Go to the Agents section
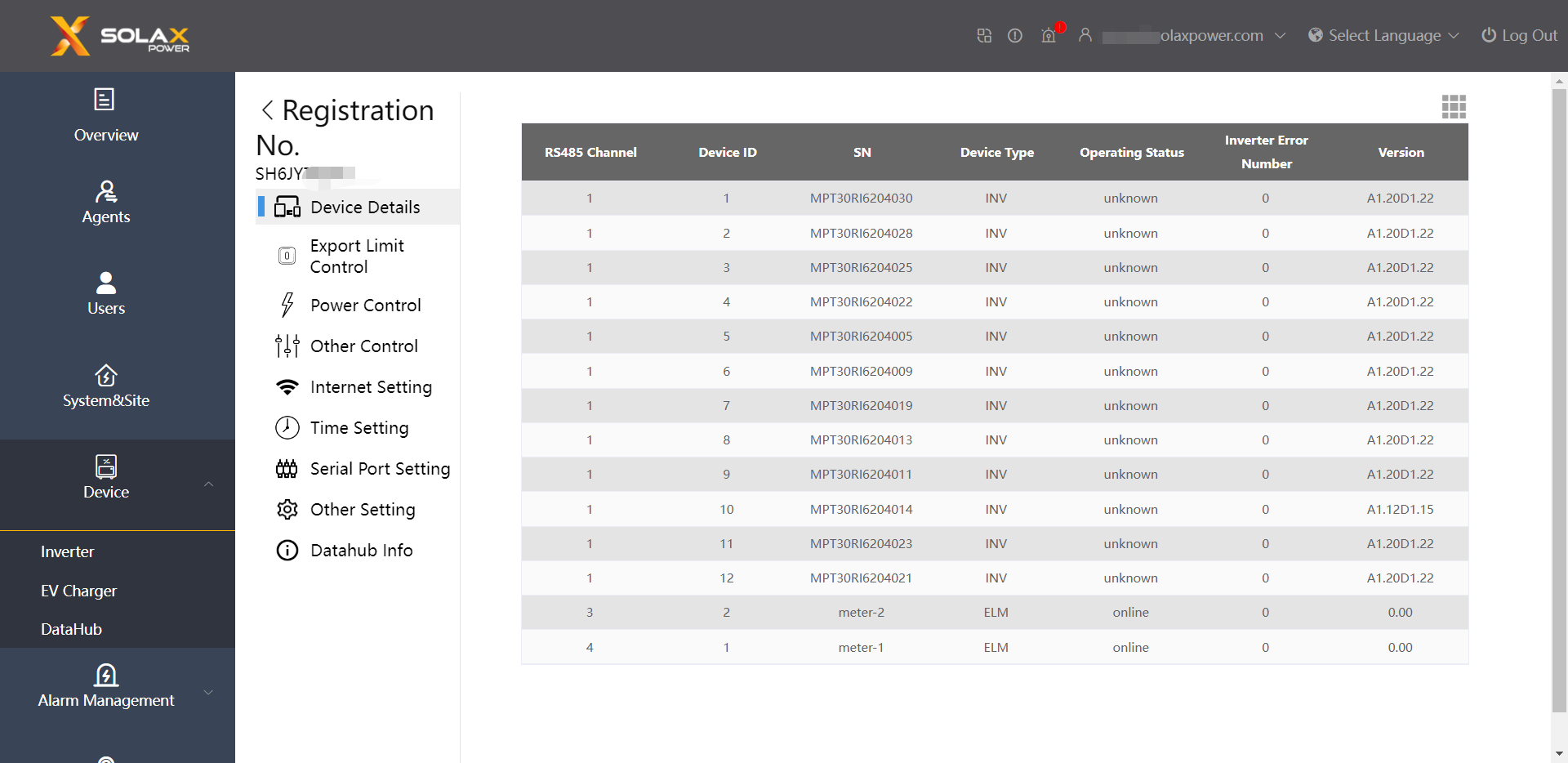This screenshot has width=1568, height=763. coord(105,202)
